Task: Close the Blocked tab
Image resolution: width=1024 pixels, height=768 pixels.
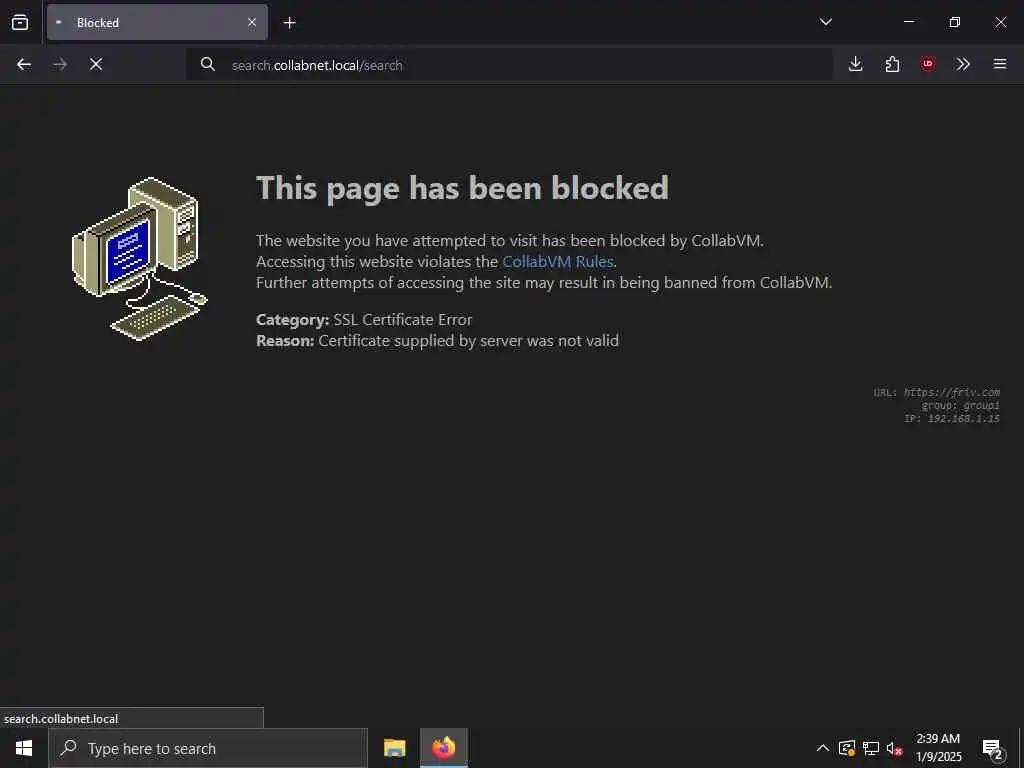Action: click(x=251, y=22)
